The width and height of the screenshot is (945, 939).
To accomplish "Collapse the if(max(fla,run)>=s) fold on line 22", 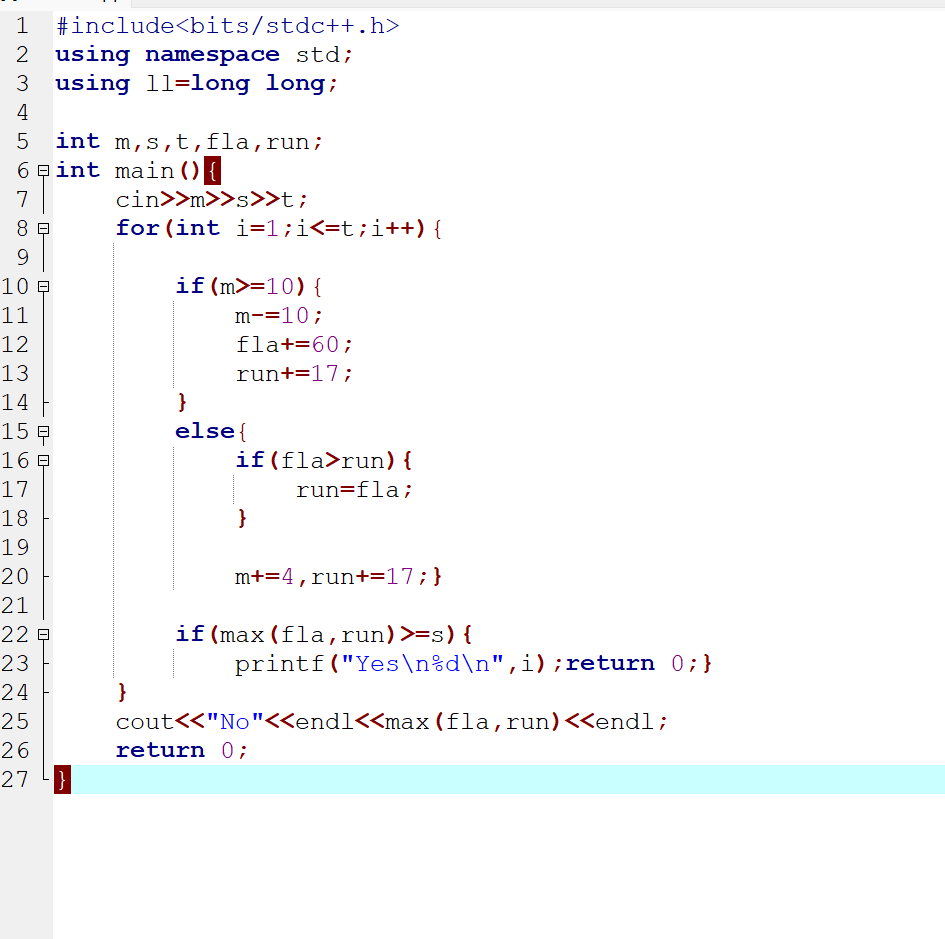I will 43,634.
